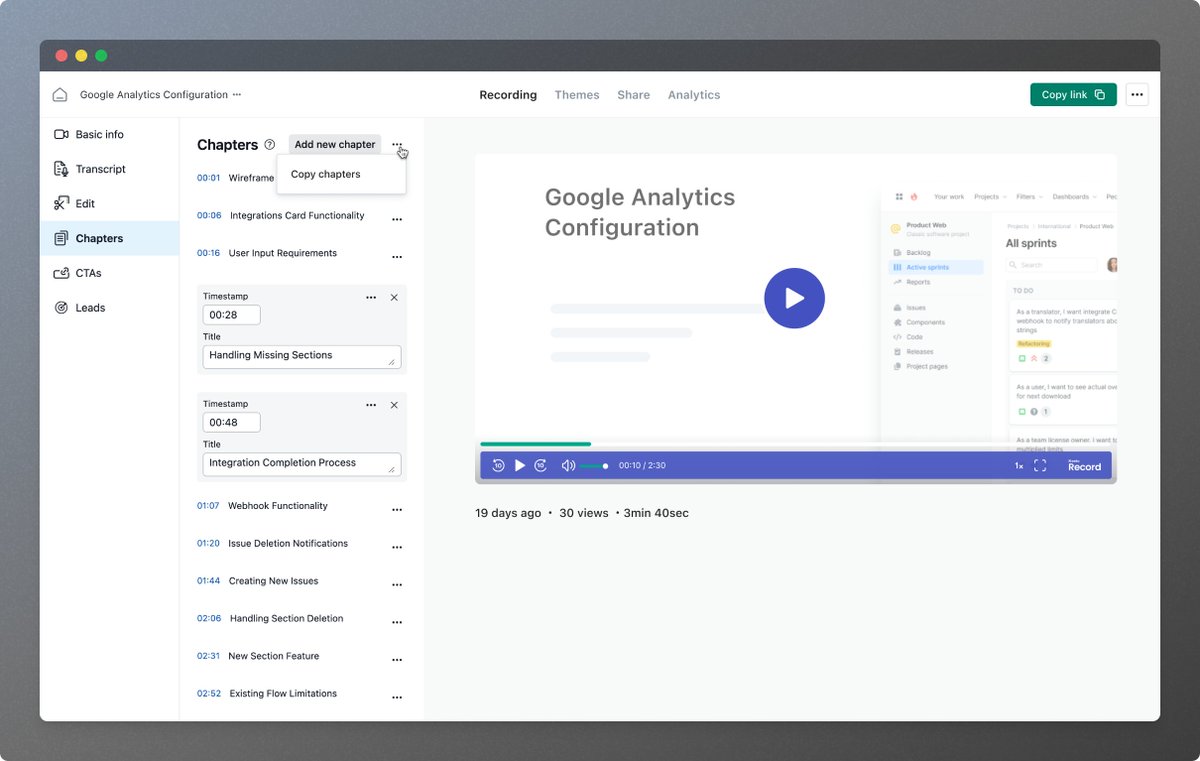This screenshot has height=761, width=1200.
Task: Change playback speed 1x
Action: click(1019, 466)
